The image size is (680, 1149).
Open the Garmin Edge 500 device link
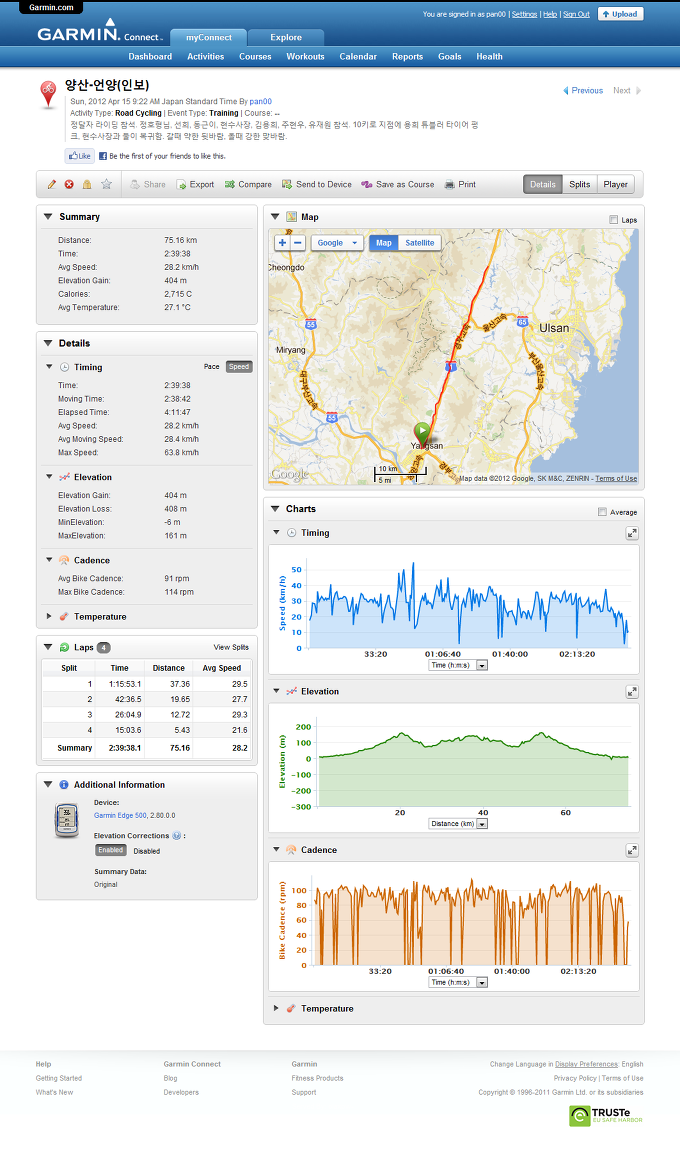coord(120,816)
